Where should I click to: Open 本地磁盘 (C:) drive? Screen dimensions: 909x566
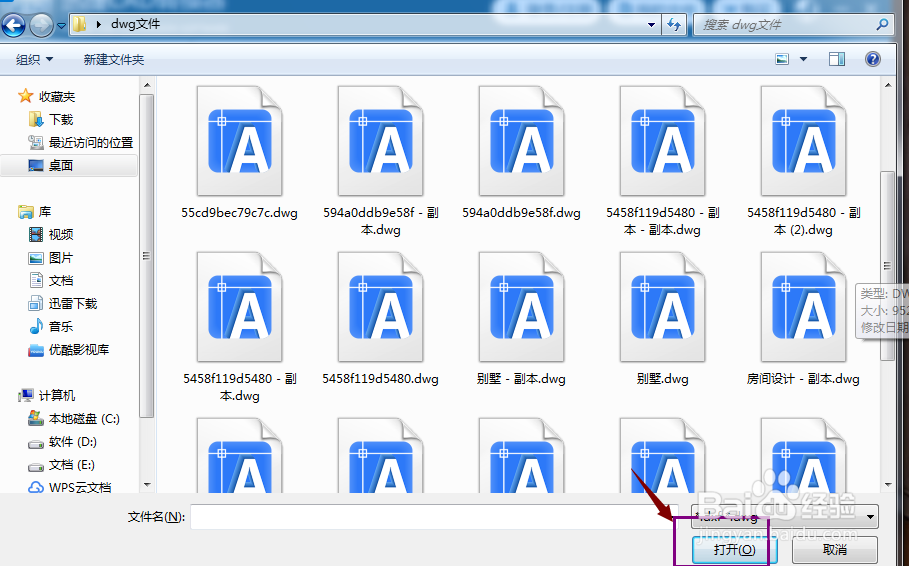coord(84,419)
